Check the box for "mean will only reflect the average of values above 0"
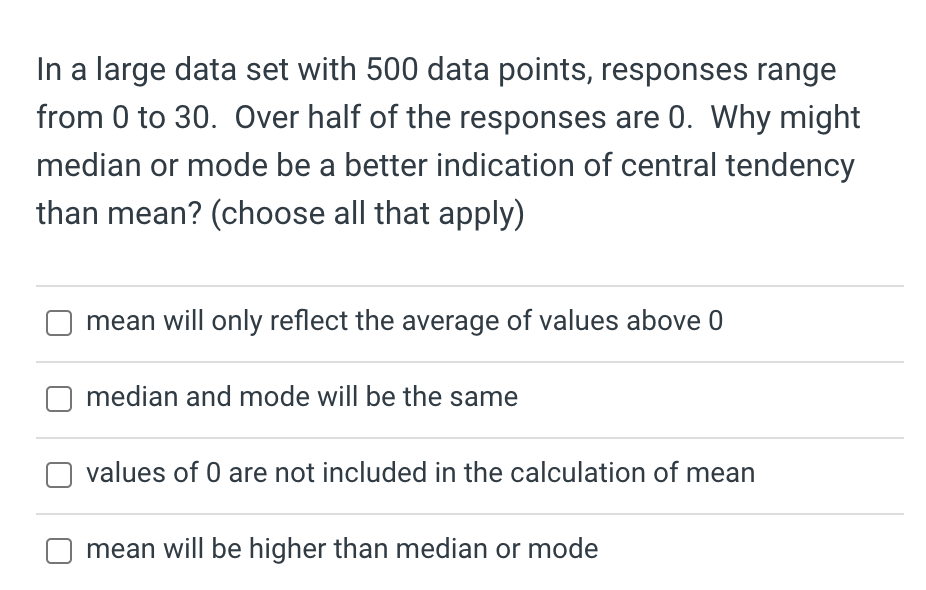926x590 pixels. (59, 323)
